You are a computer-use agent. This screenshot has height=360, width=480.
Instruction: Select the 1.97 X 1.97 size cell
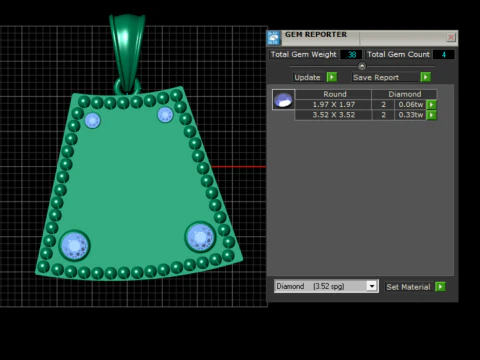[333, 105]
